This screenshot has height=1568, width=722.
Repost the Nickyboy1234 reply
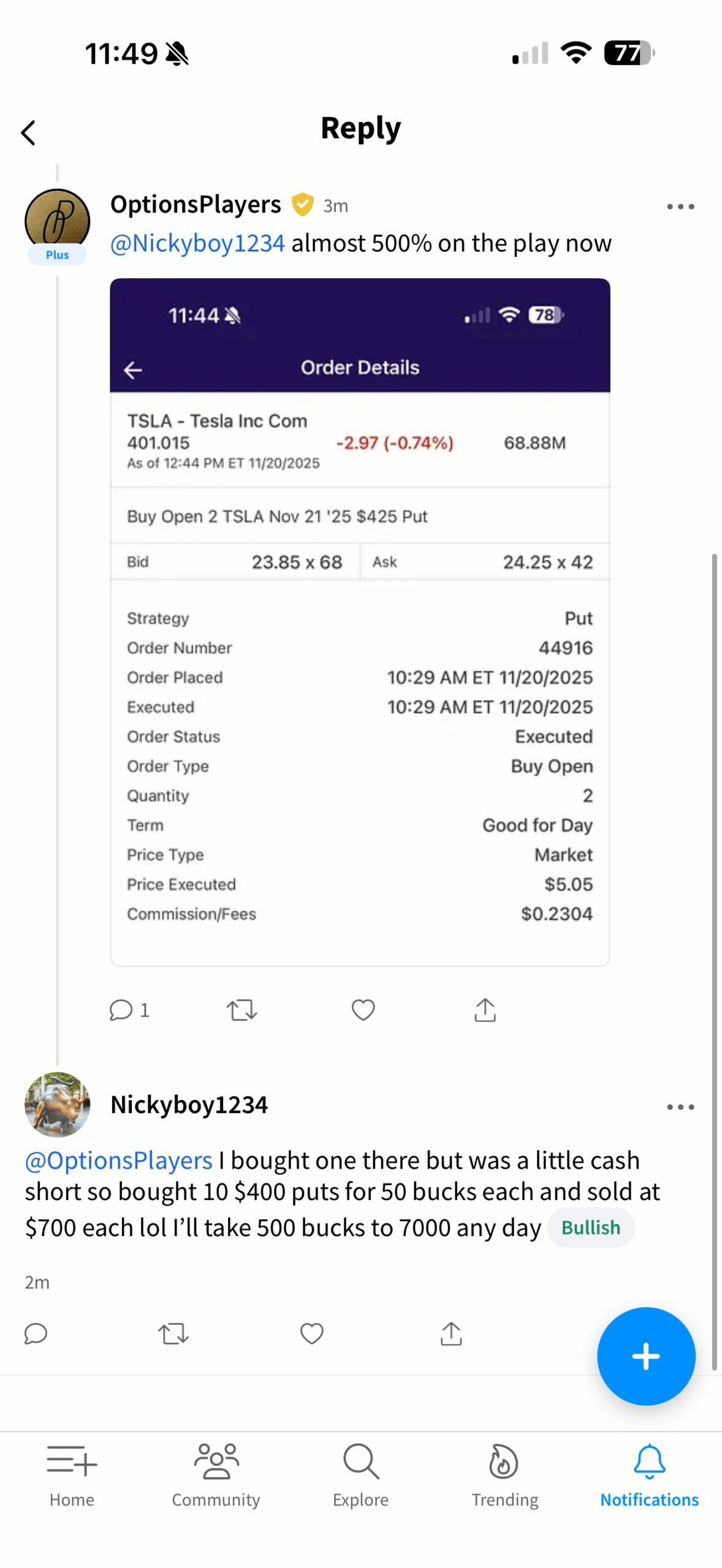173,1333
